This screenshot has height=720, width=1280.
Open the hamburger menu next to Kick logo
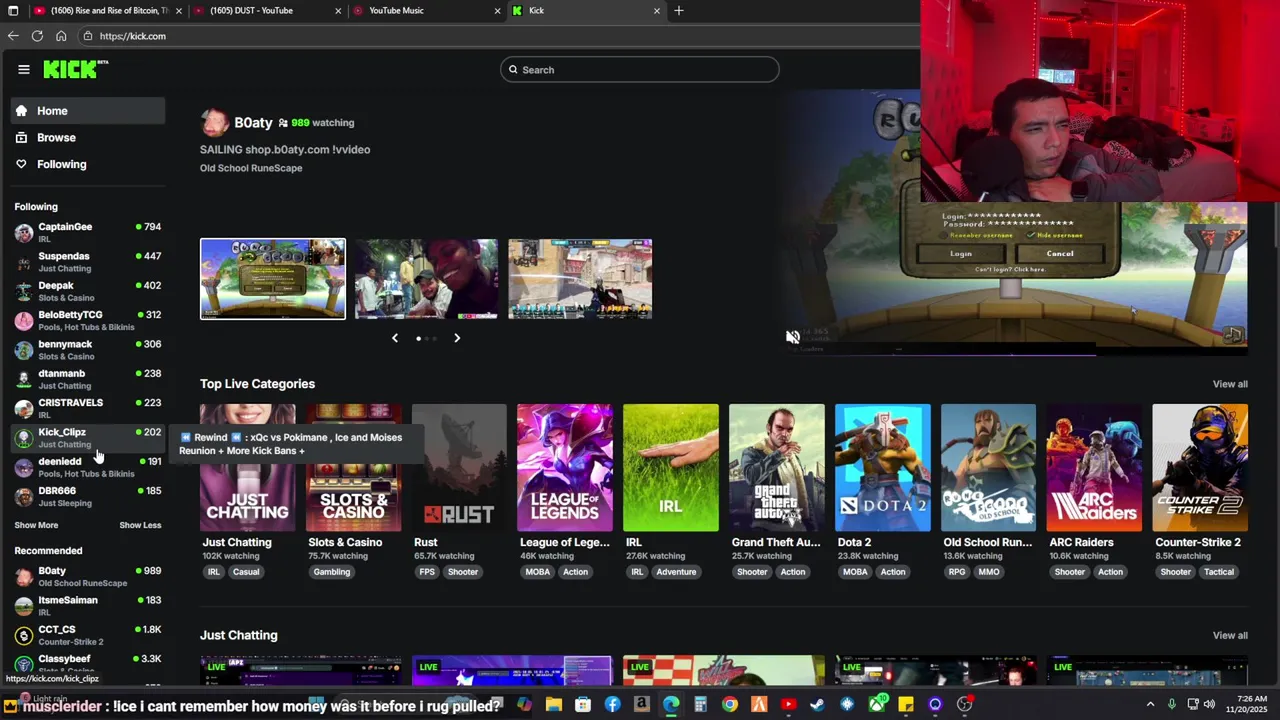coord(23,69)
